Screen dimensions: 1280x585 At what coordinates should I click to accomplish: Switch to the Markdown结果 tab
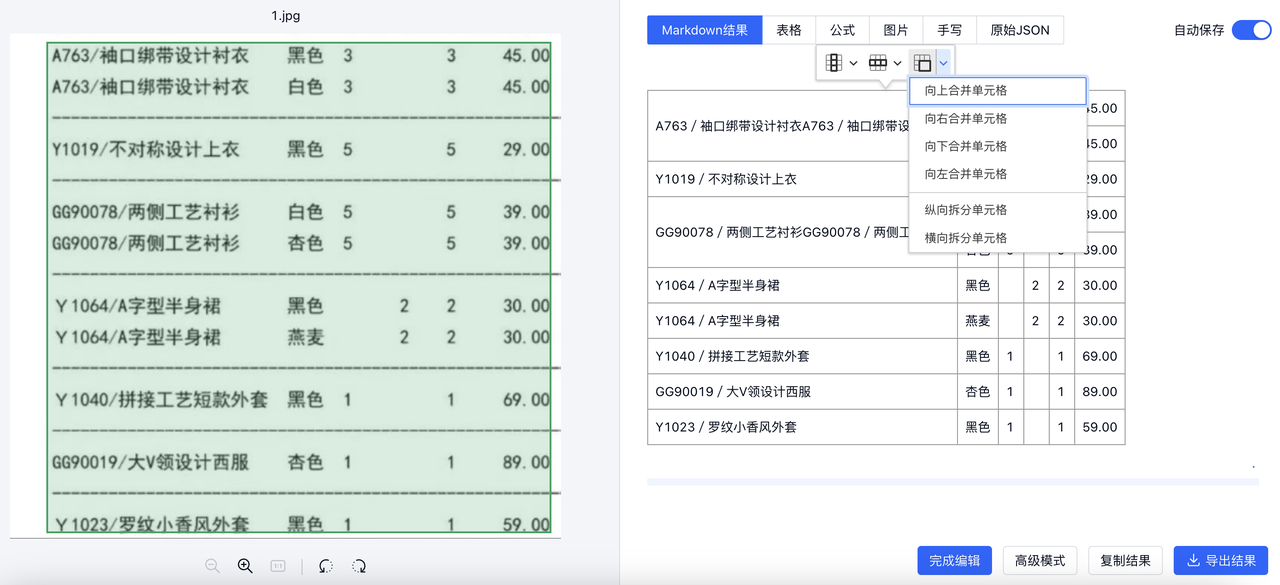click(704, 30)
